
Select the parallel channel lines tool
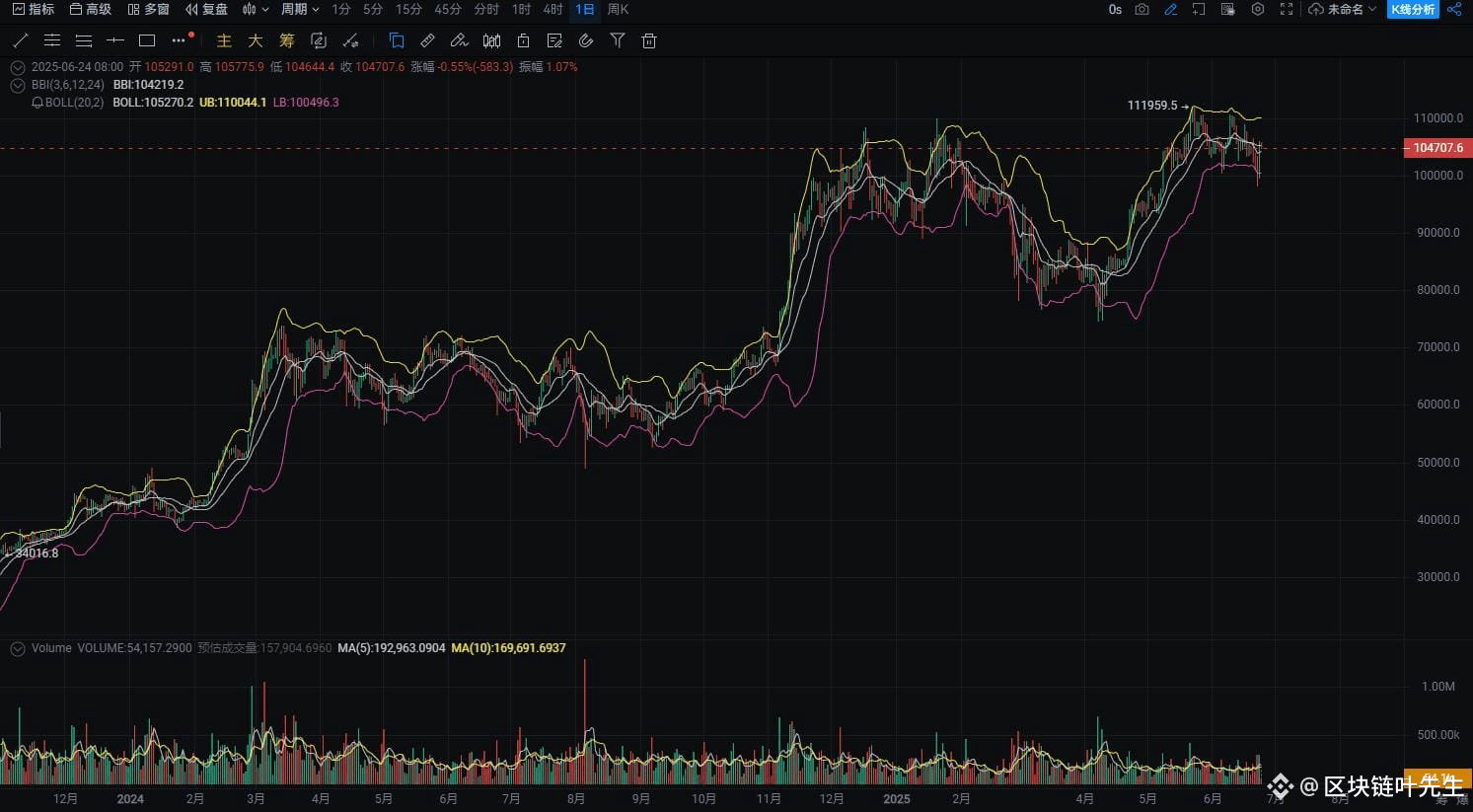point(52,40)
